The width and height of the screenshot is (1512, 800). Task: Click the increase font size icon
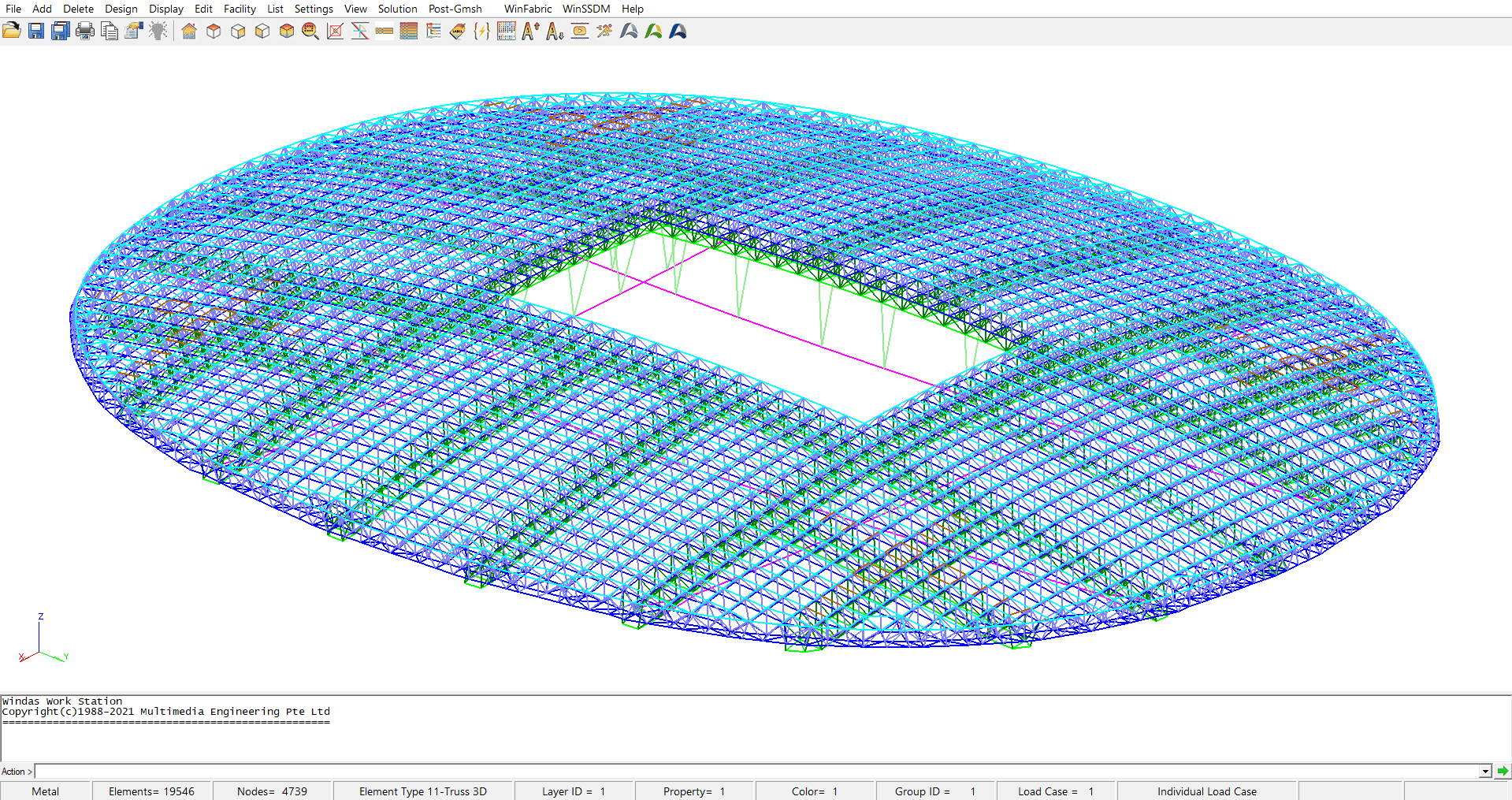(x=531, y=31)
